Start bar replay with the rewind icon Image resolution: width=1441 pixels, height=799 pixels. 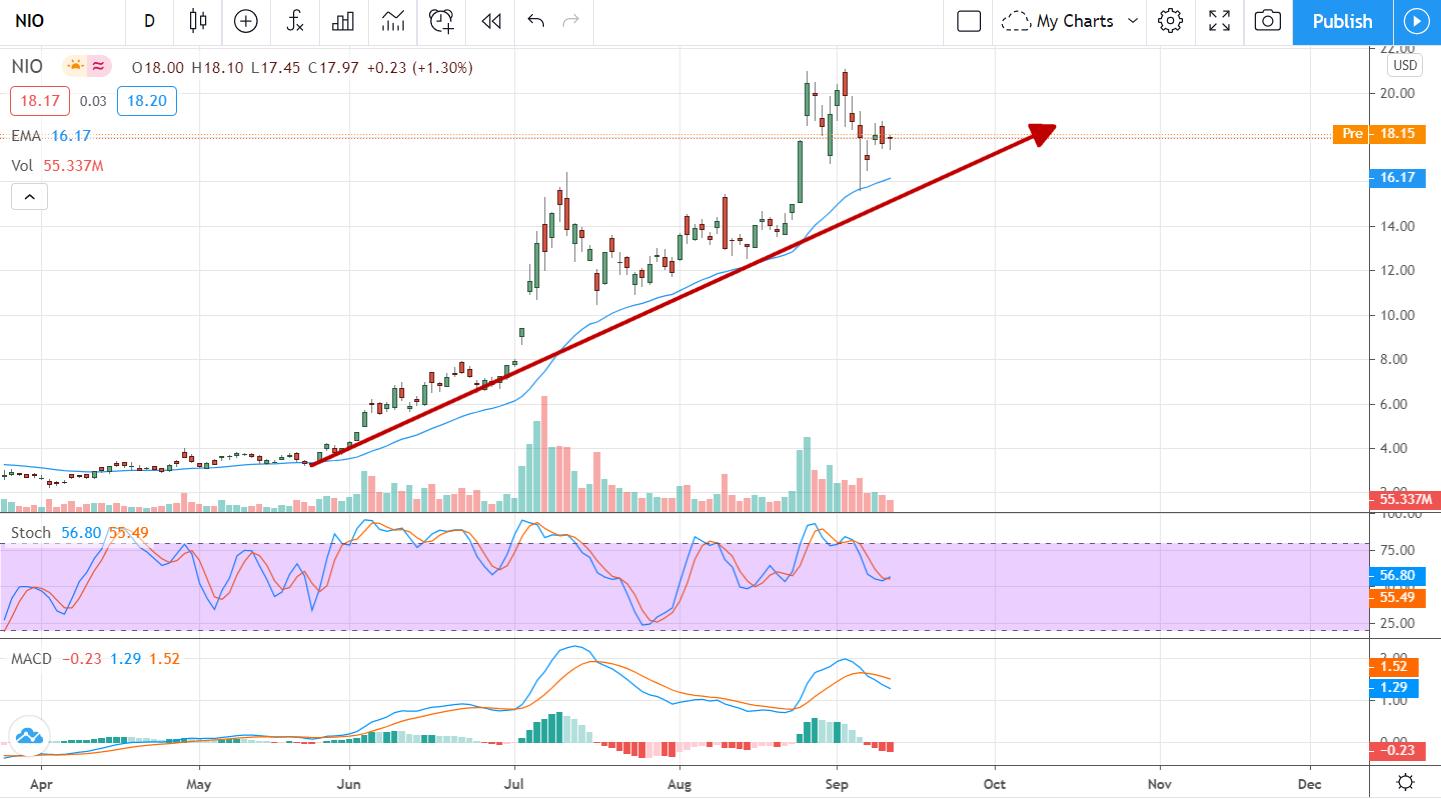(x=490, y=21)
